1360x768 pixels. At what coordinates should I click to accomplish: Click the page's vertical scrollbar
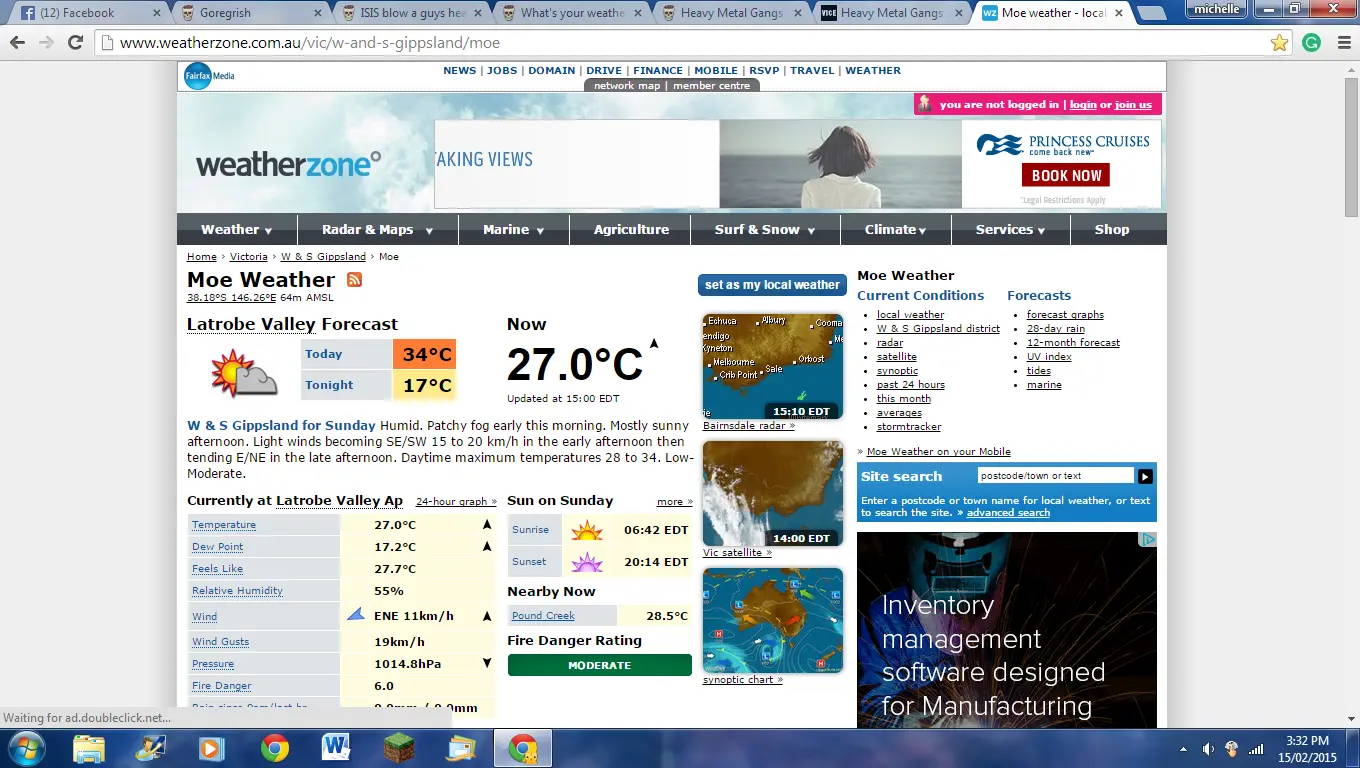point(1351,149)
